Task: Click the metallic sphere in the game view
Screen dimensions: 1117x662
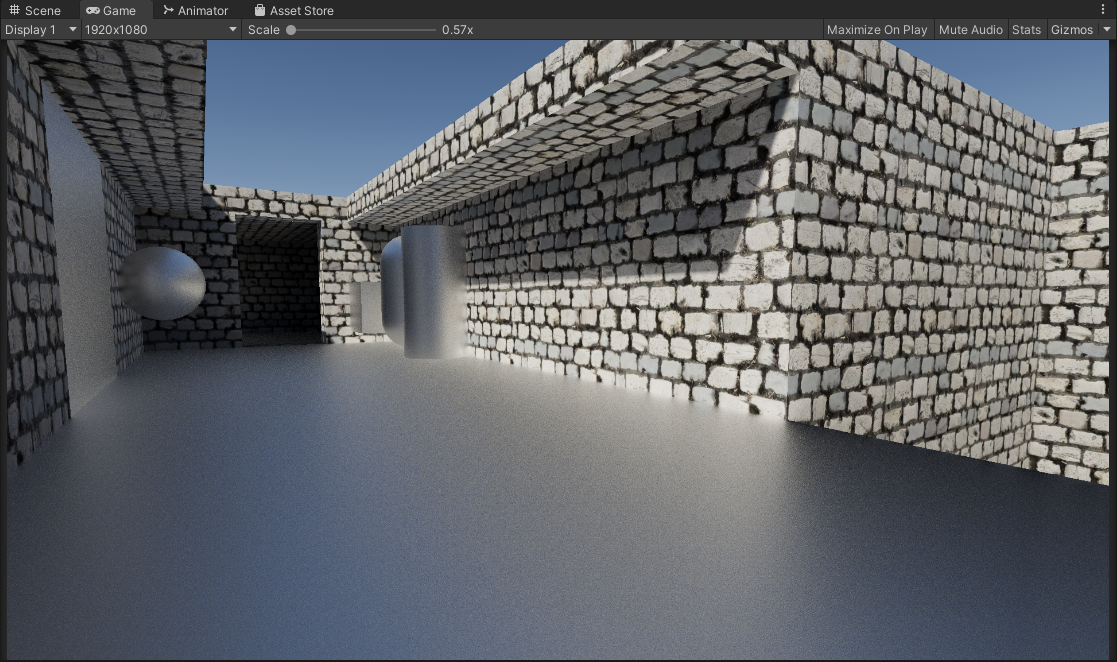Action: coord(164,283)
